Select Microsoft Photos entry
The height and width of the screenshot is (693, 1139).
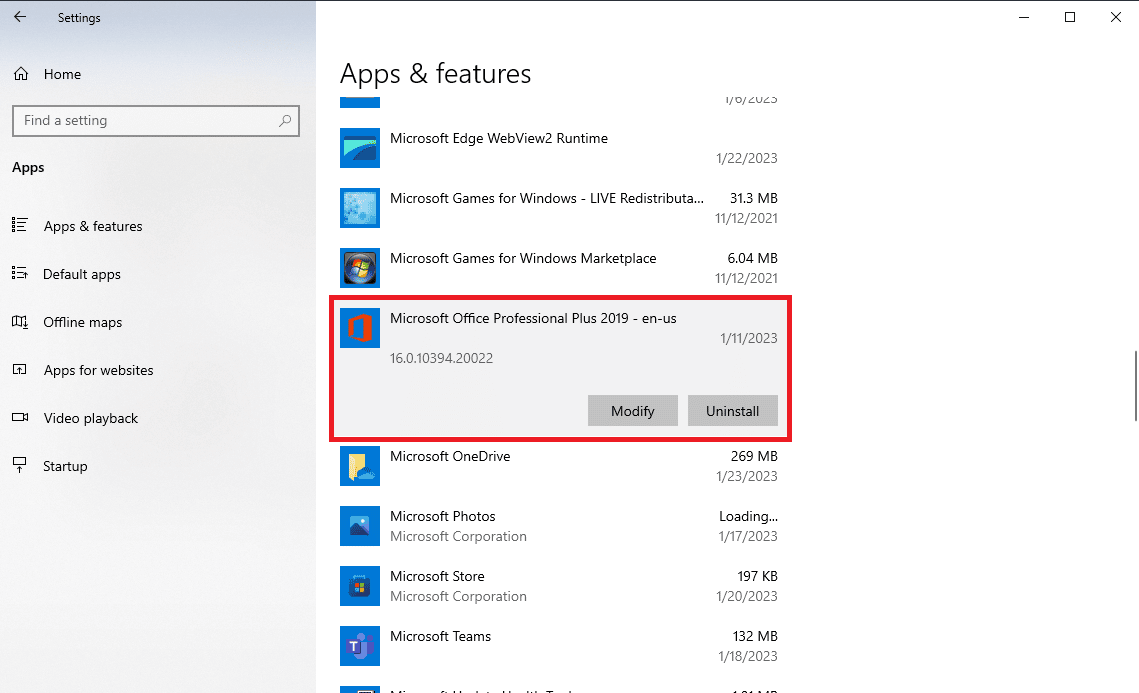point(559,526)
